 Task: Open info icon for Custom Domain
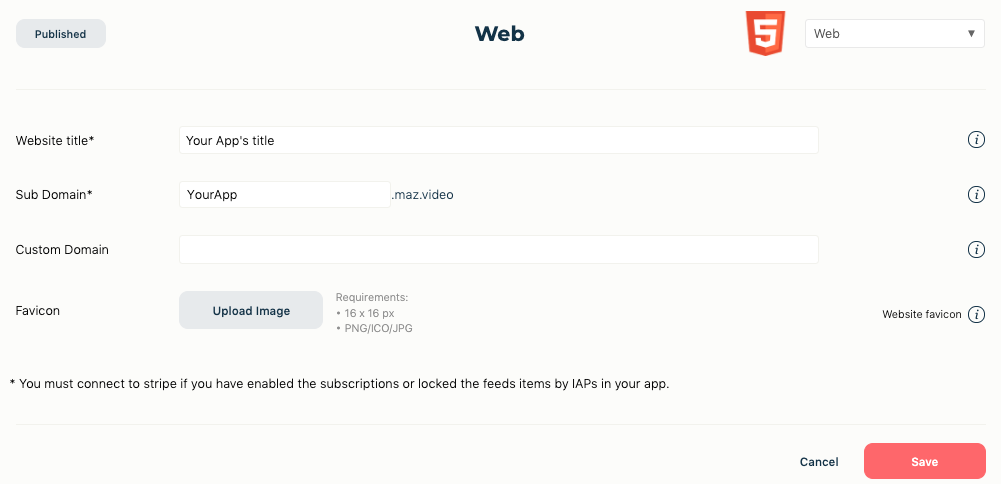976,250
